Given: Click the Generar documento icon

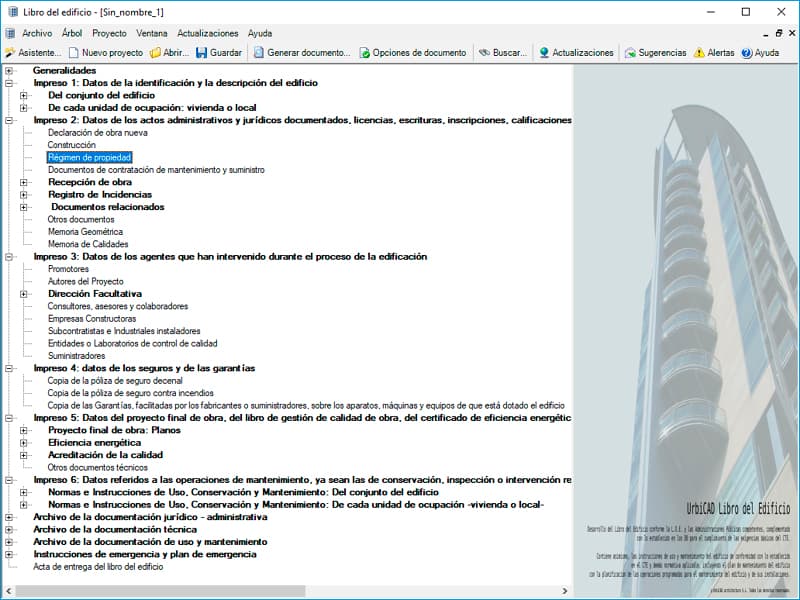Looking at the screenshot, I should pyautogui.click(x=259, y=53).
